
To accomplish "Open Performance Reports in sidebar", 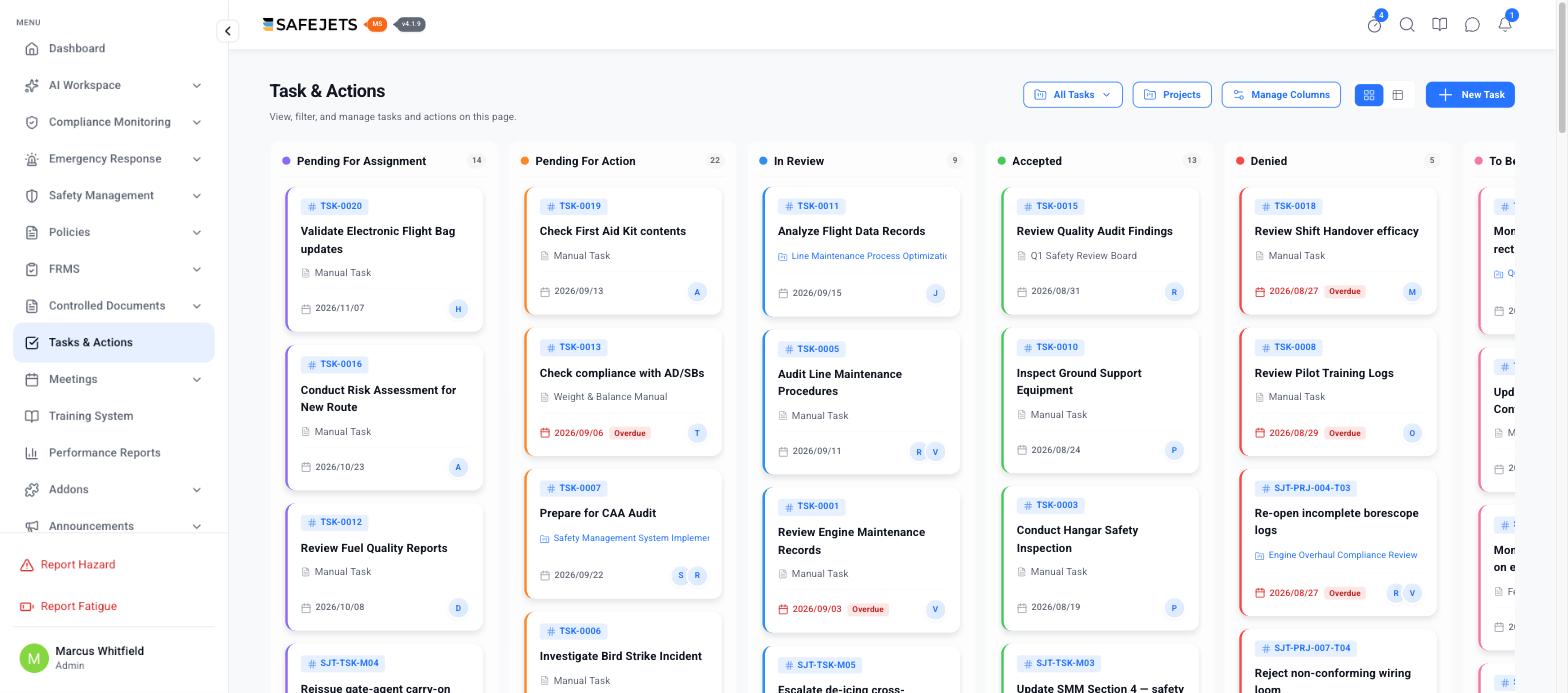I will click(x=114, y=453).
